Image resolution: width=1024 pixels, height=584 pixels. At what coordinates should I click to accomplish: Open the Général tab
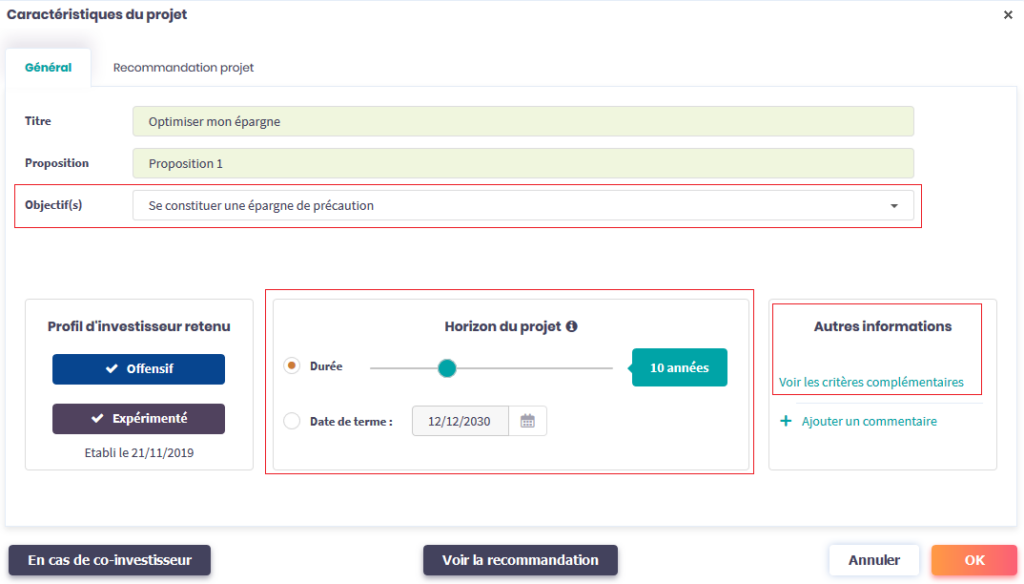point(48,68)
